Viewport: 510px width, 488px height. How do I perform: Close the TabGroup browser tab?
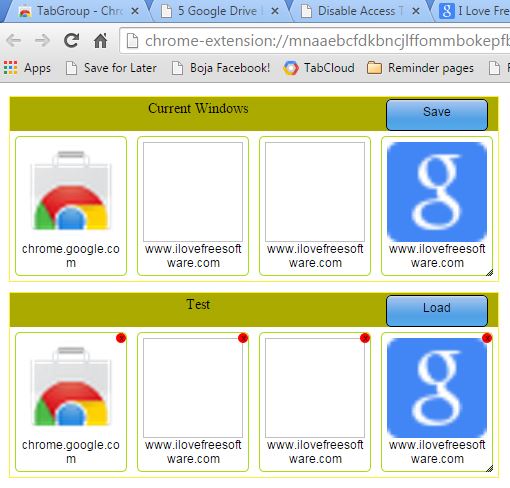click(135, 11)
